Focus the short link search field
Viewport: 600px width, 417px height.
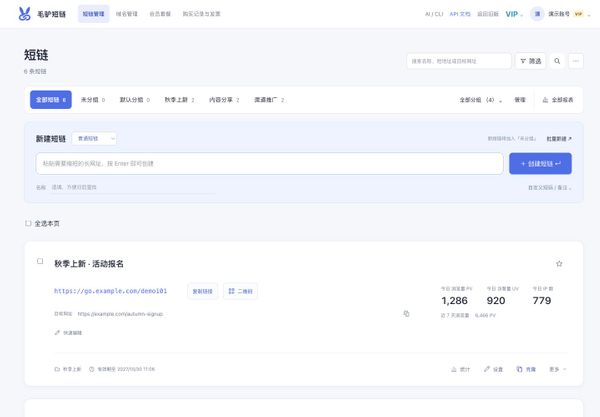459,61
